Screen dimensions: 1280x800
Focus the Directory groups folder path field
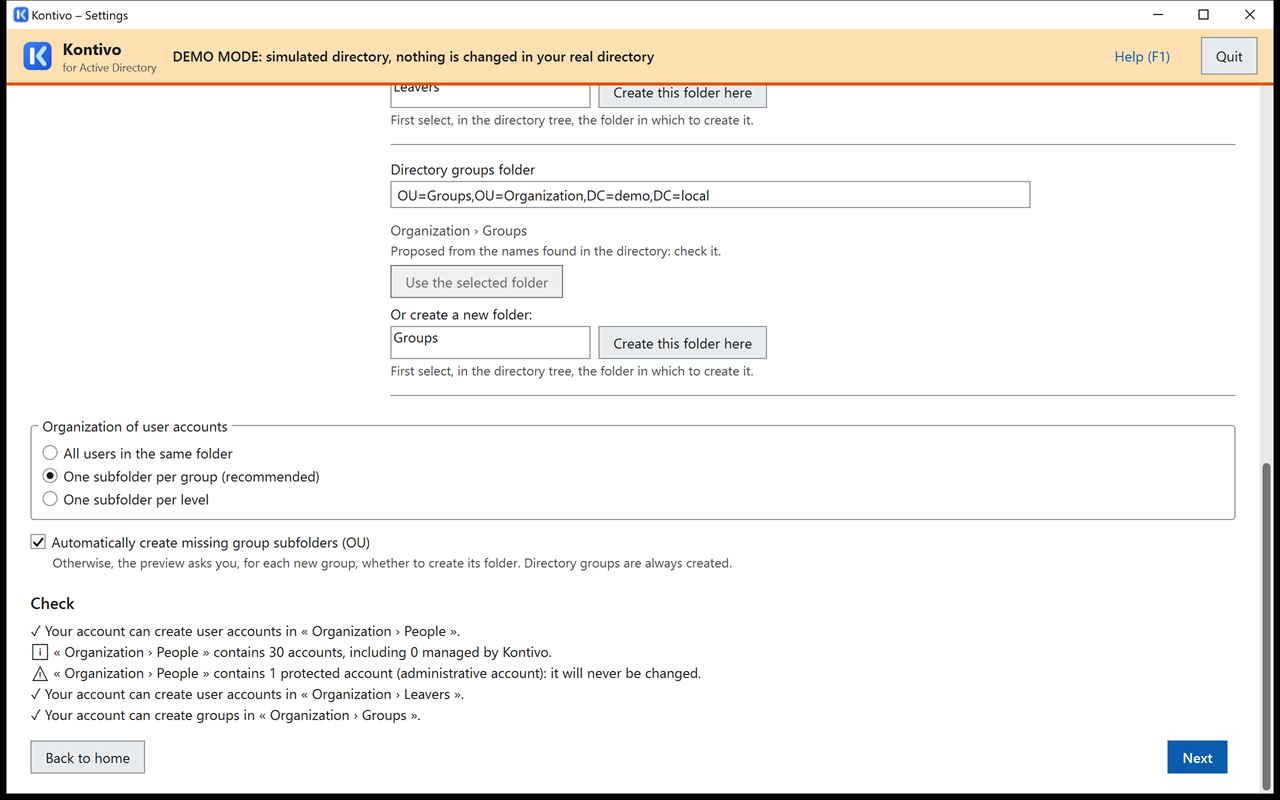click(710, 195)
